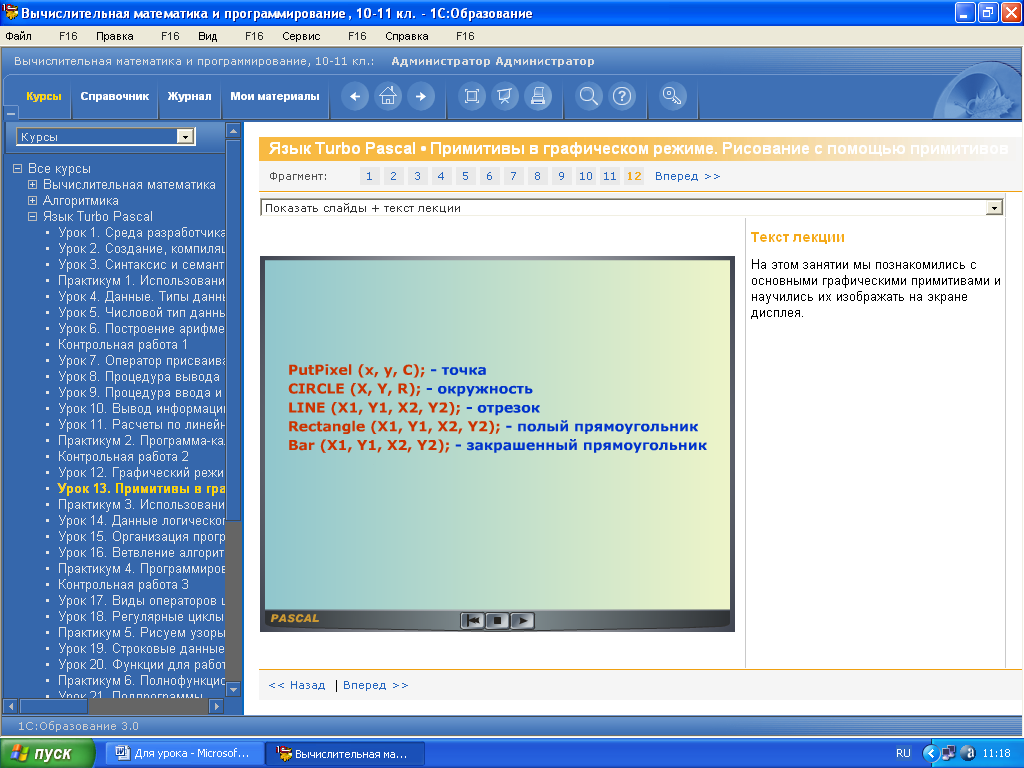
Task: Open the Сервис menu
Action: [x=301, y=36]
